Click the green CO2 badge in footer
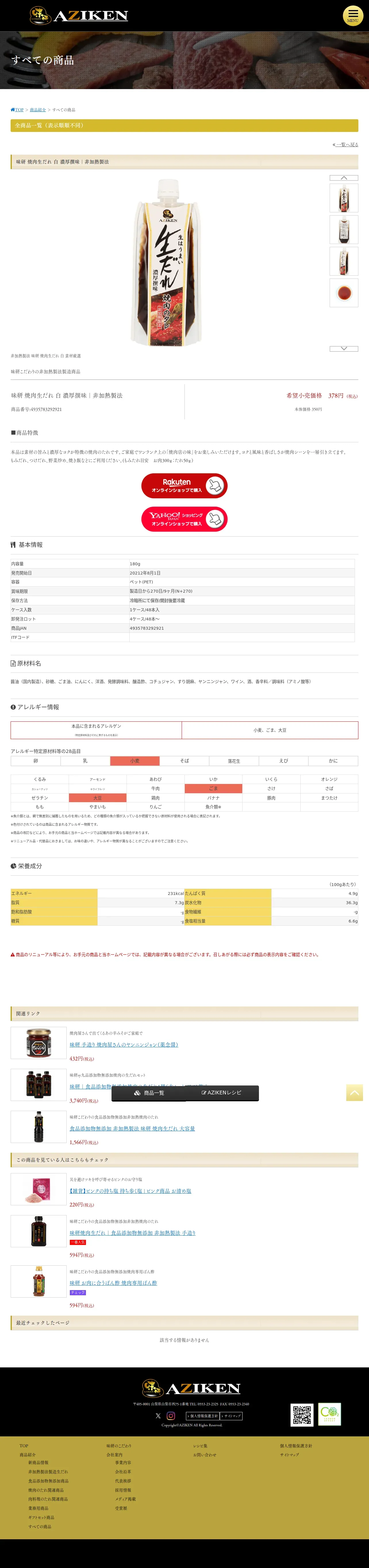The image size is (369, 1568). (x=330, y=1415)
